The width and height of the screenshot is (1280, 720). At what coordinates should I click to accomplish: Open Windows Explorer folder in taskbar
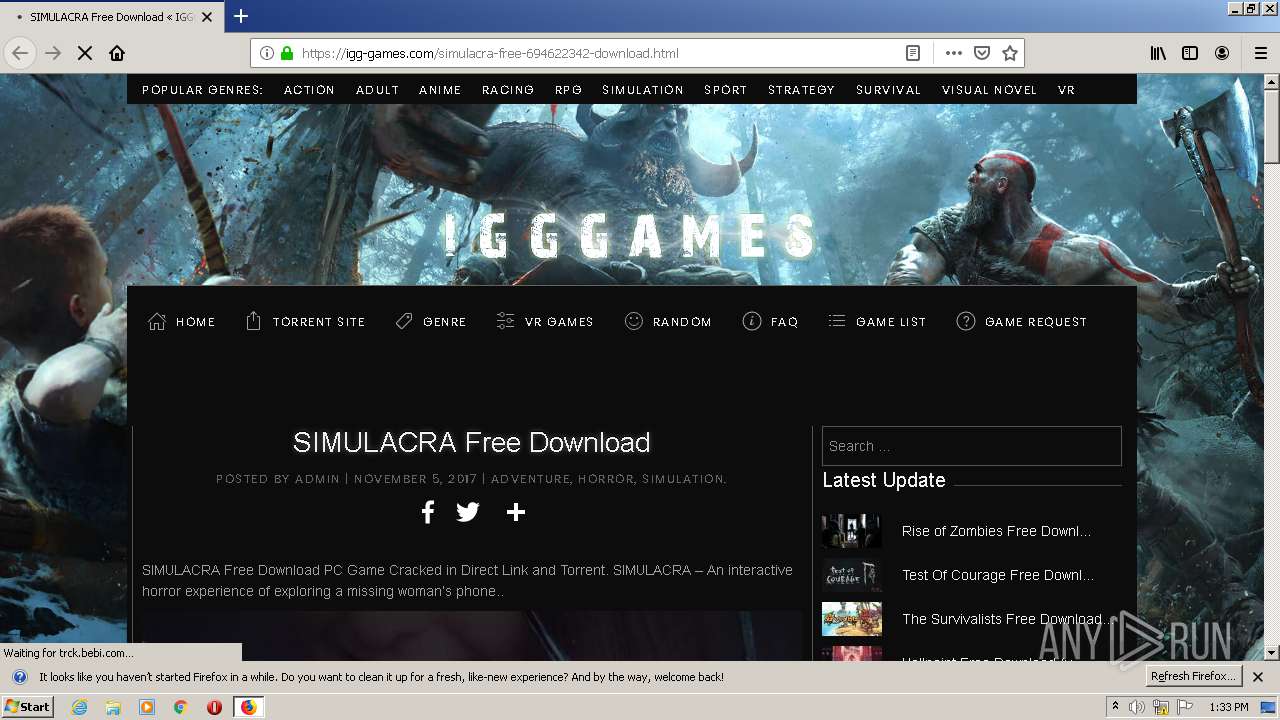(113, 707)
